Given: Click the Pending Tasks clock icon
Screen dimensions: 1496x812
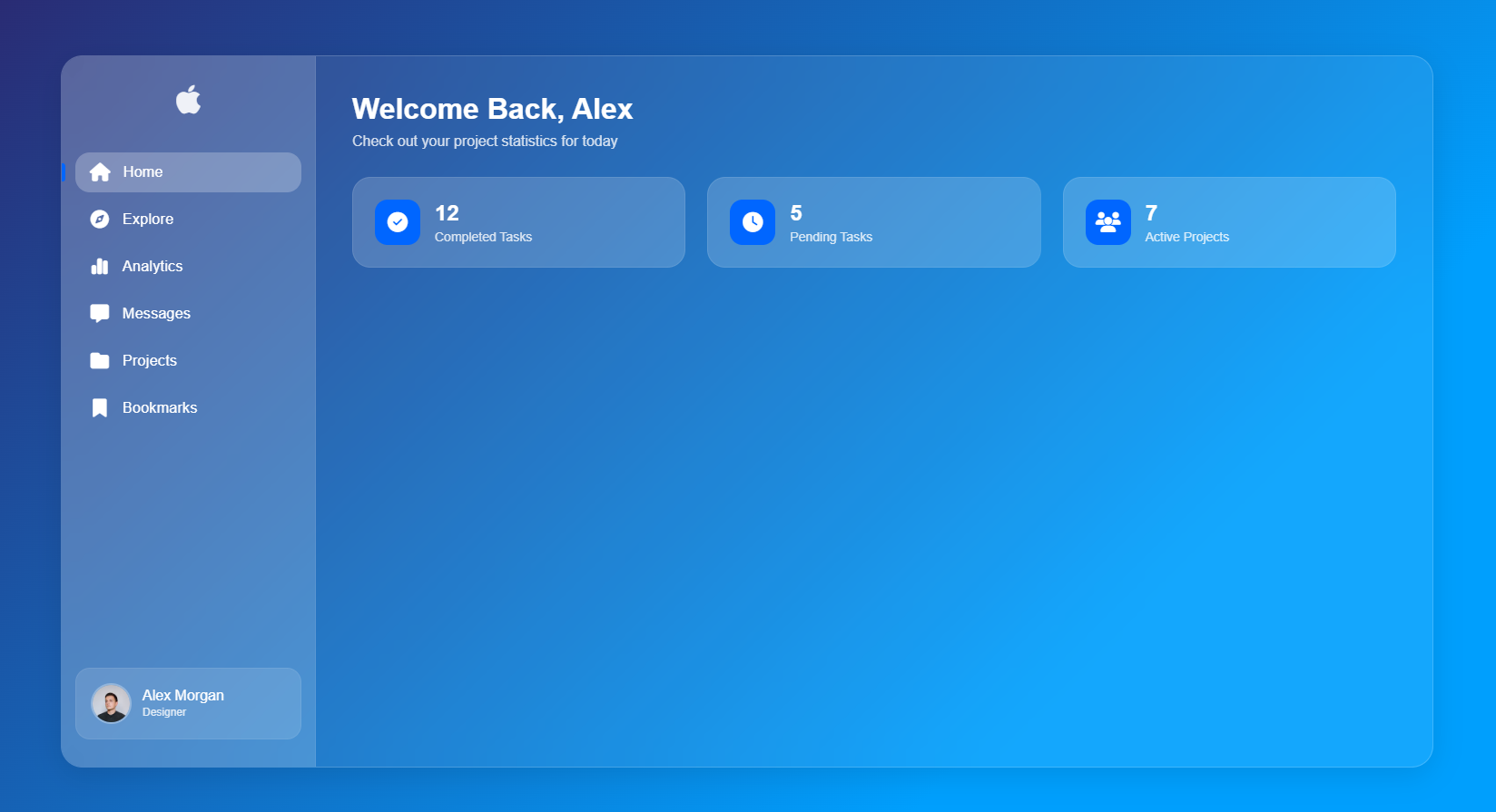Looking at the screenshot, I should coord(753,222).
